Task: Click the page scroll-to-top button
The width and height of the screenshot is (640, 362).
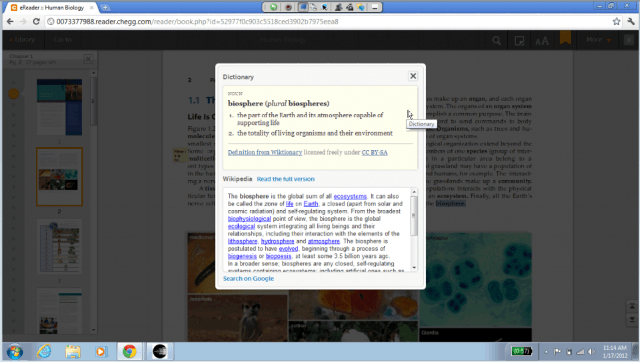Action: tap(632, 306)
